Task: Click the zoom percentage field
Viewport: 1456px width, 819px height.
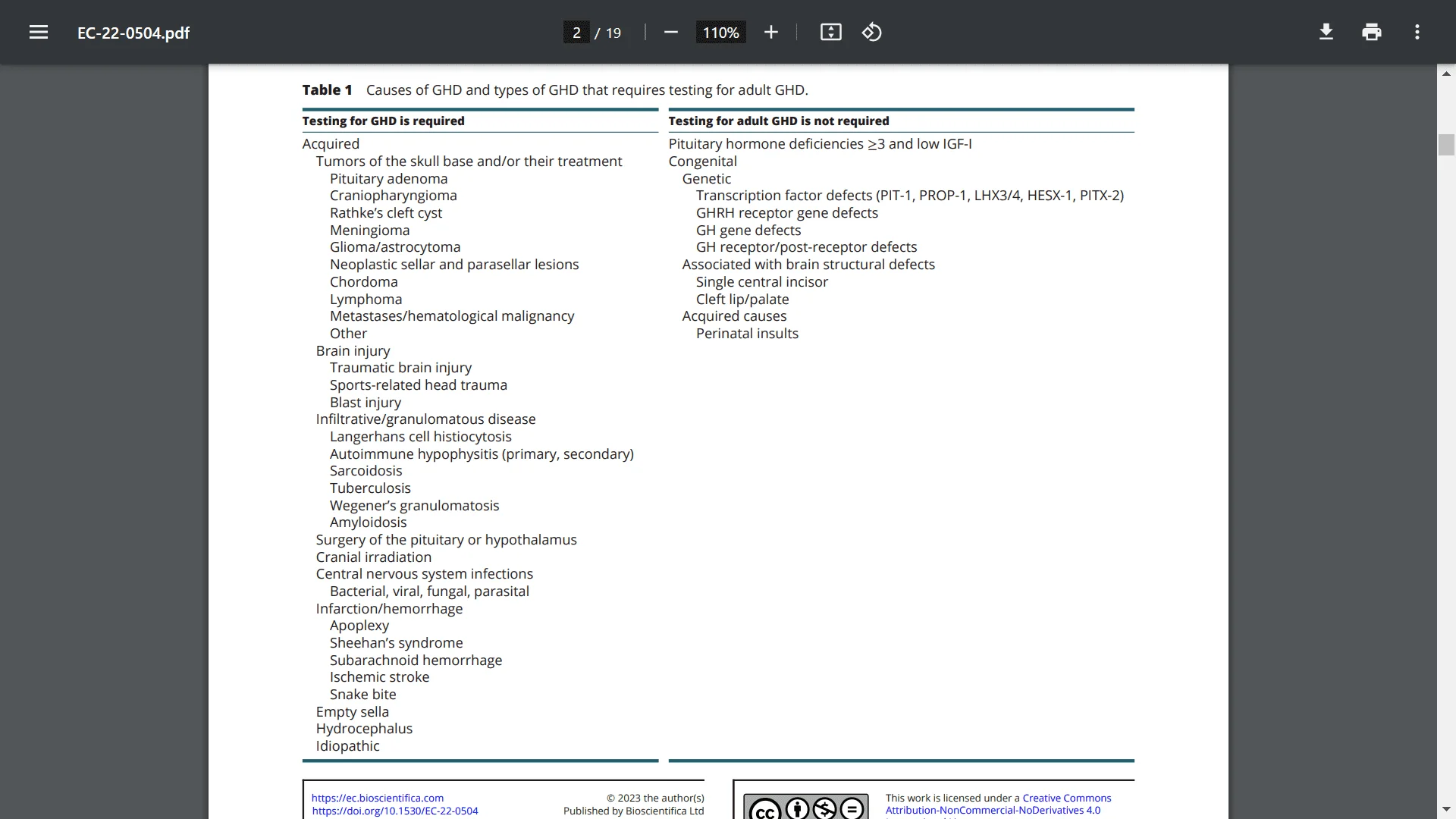Action: pos(720,33)
